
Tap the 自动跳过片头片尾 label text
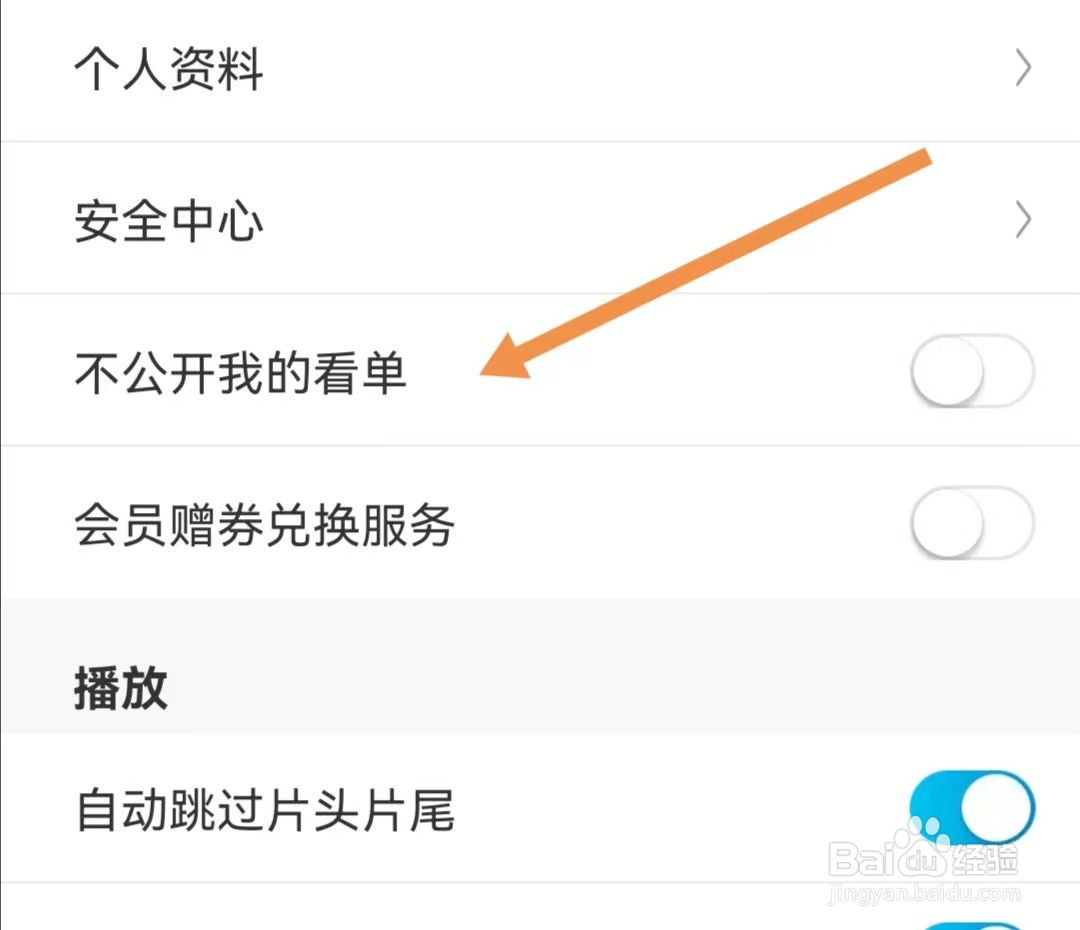coord(265,810)
